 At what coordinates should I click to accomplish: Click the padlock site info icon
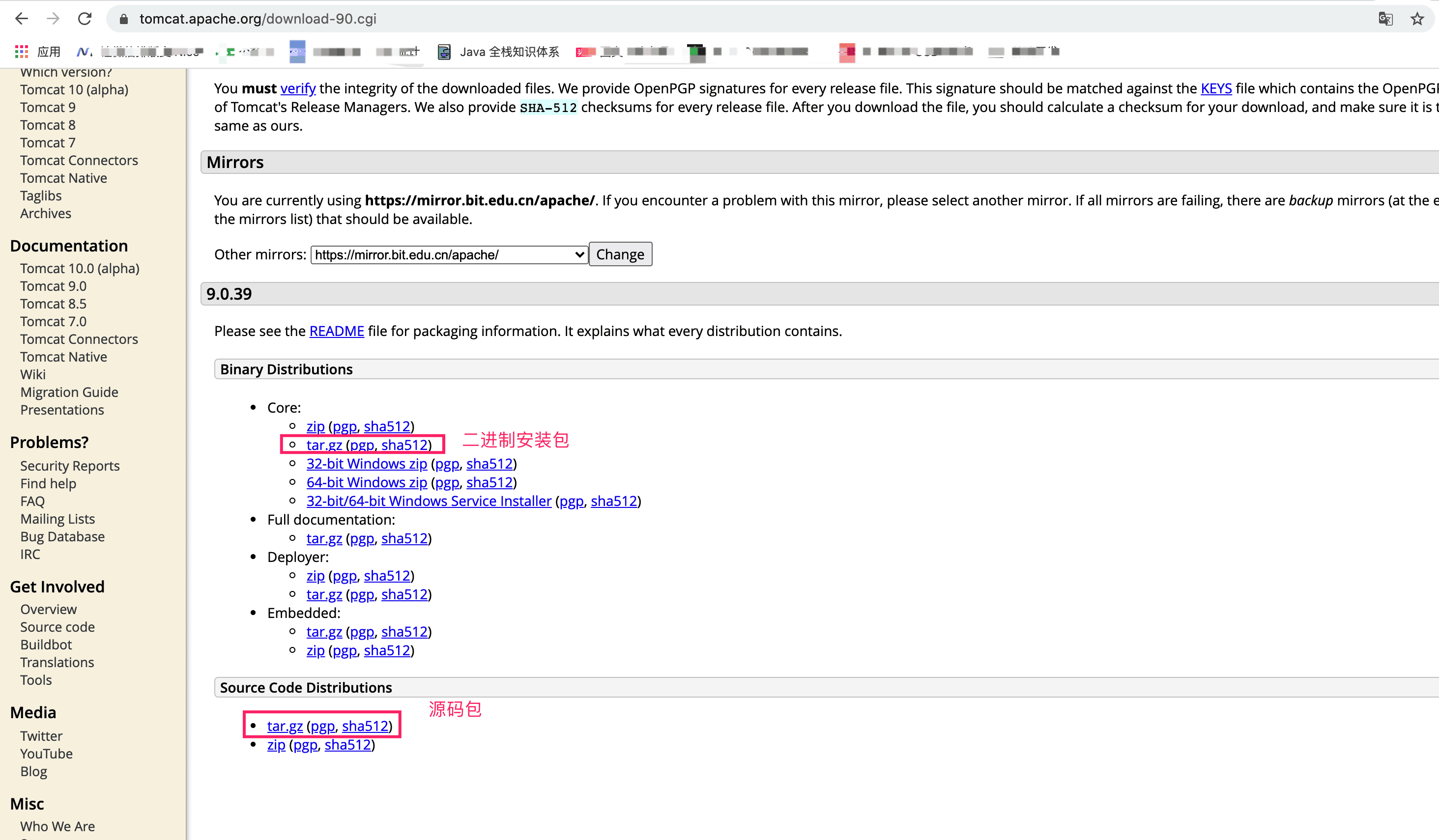tap(123, 19)
